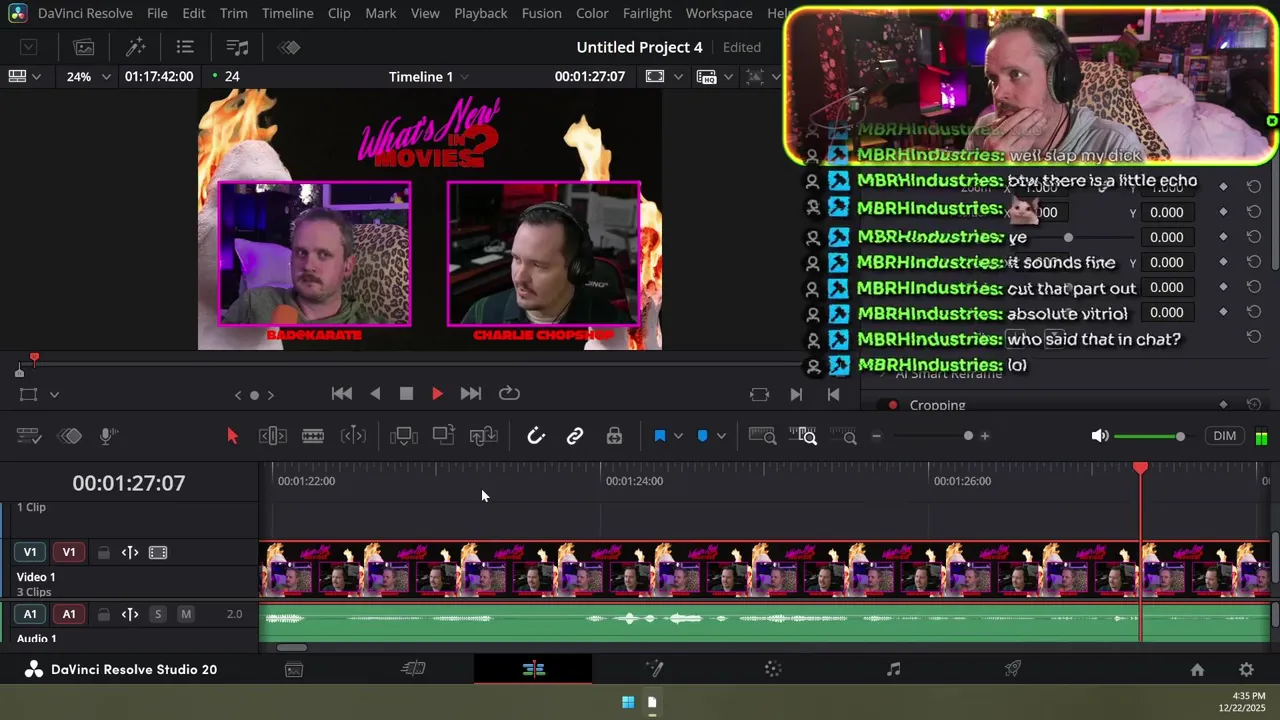Open the transform overlay dropdown below viewer
This screenshot has height=720, width=1280.
[54, 395]
